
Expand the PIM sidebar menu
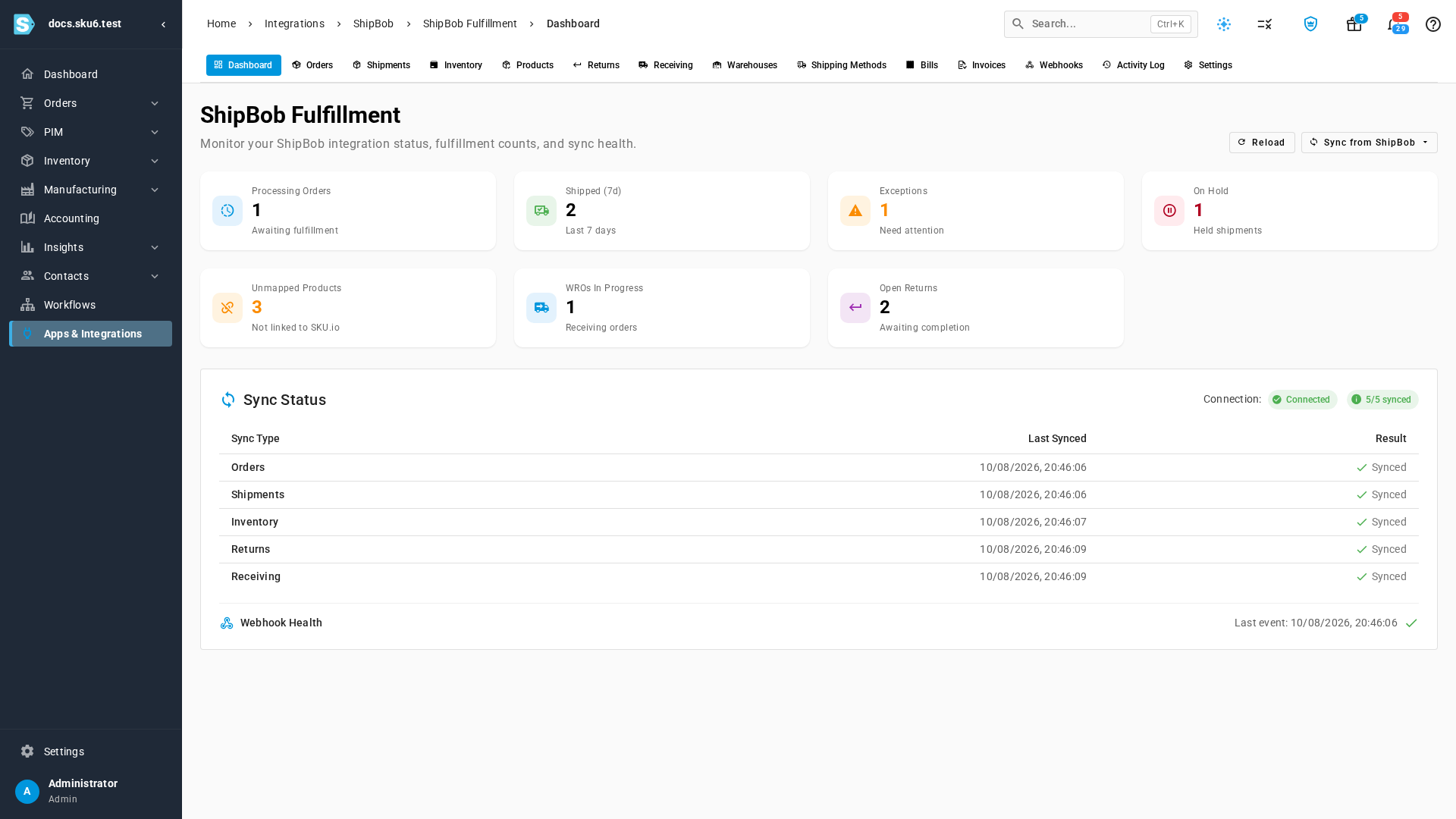pyautogui.click(x=90, y=132)
